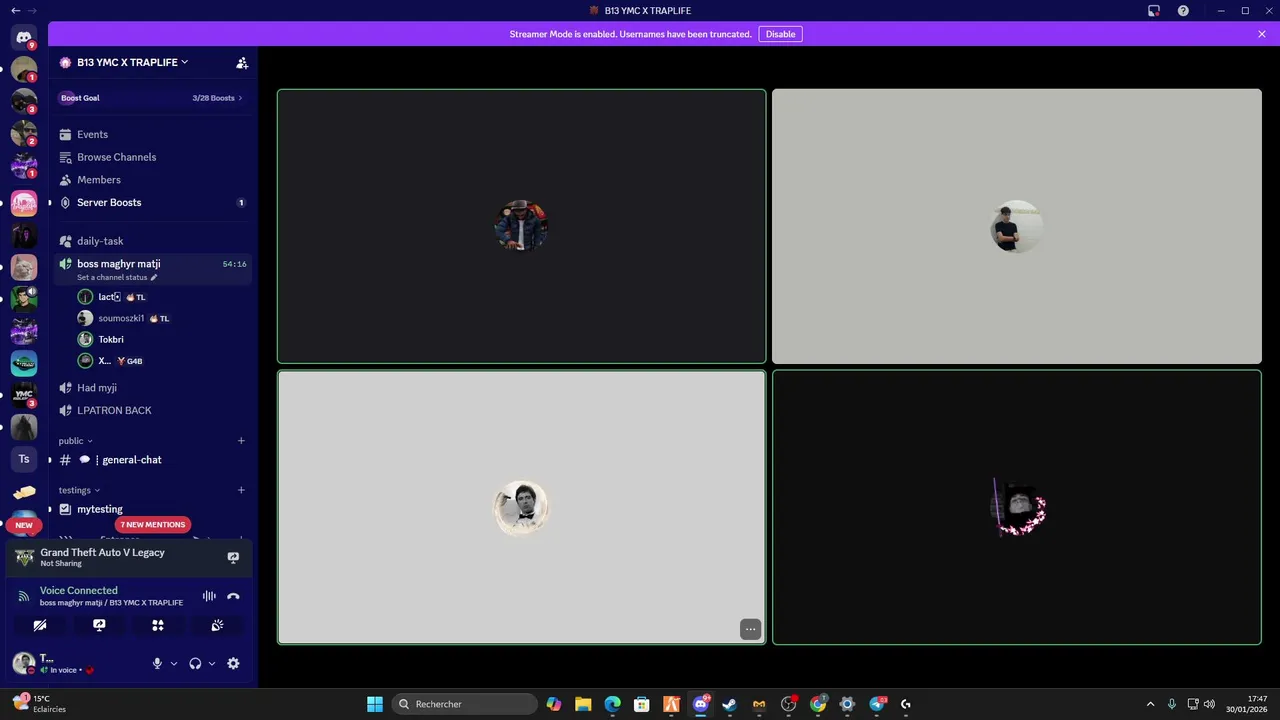Viewport: 1280px width, 720px height.
Task: Open Discord direct messages home icon
Action: (24, 37)
